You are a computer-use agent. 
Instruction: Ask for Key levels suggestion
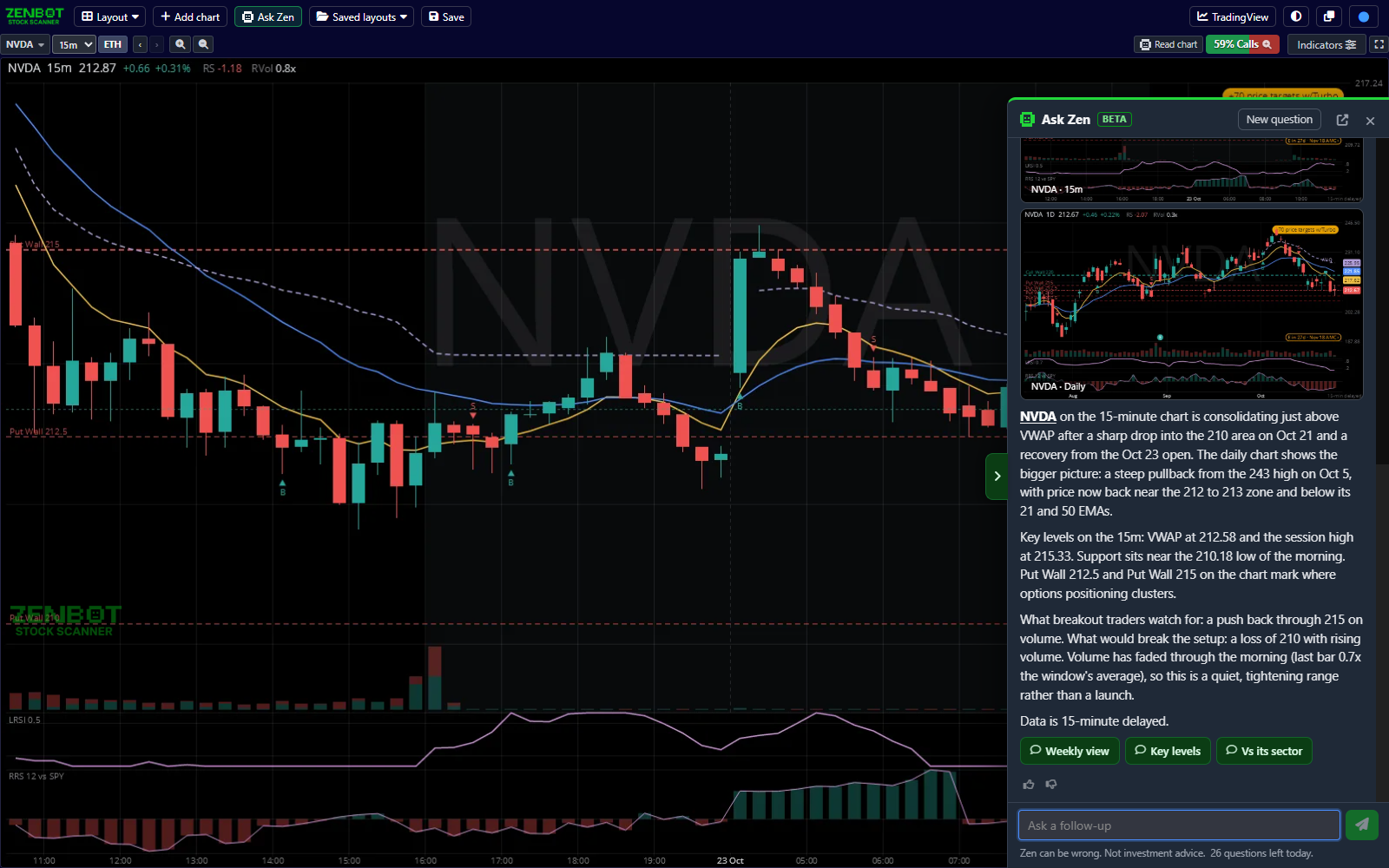tap(1167, 751)
